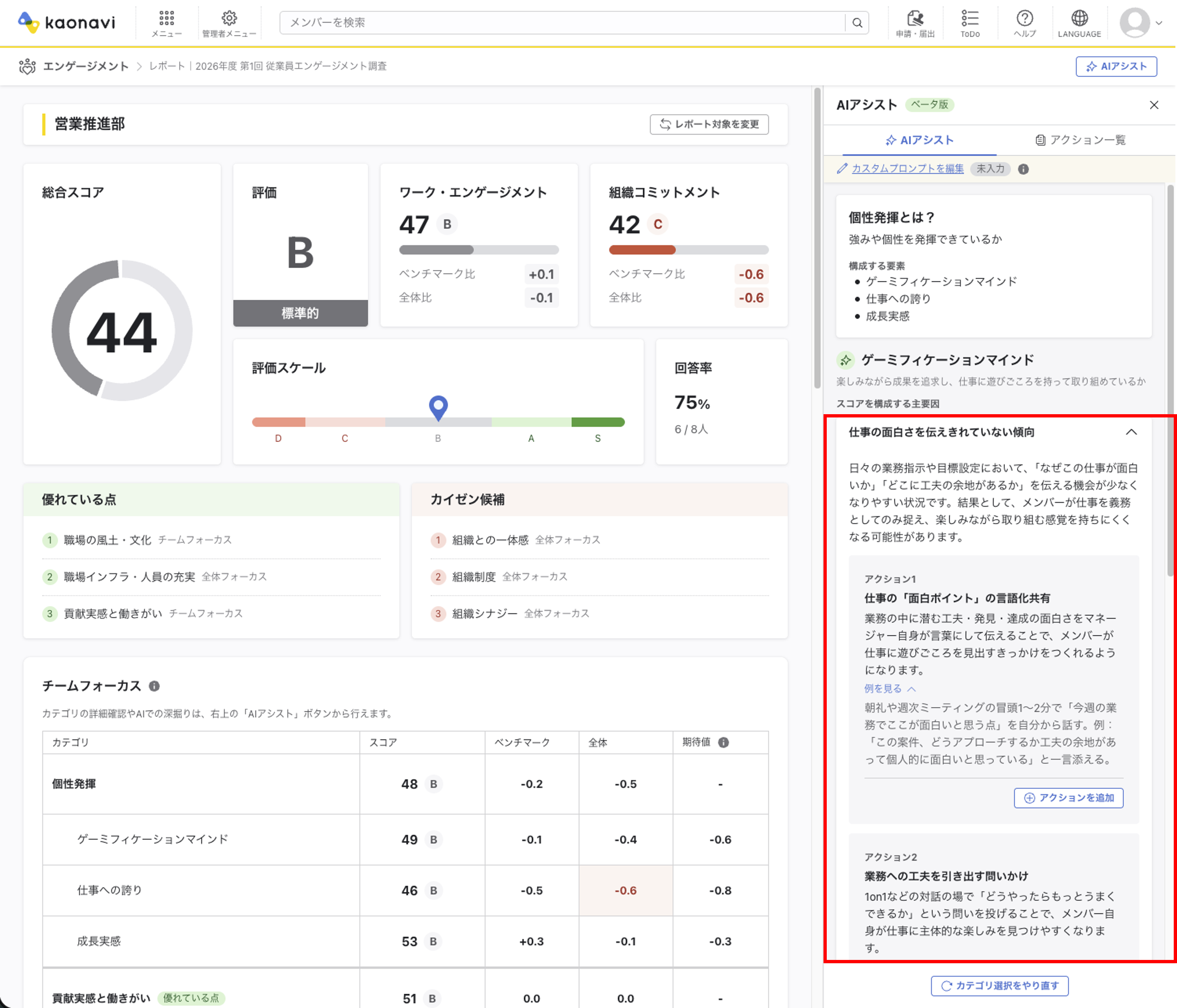
Task: Switch to the AIアシスト tab
Action: point(919,141)
